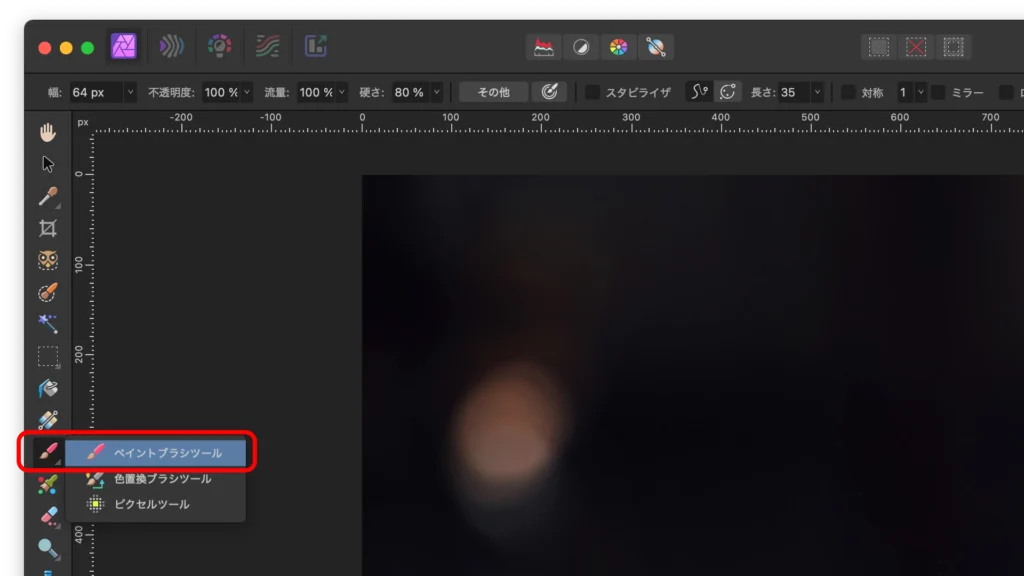Screen dimensions: 1024x576
Task: Enable the スタビライザ checkbox
Action: 593,92
